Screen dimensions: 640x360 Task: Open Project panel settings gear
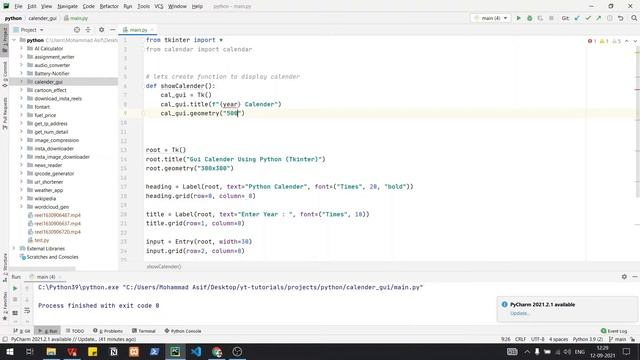[x=101, y=30]
